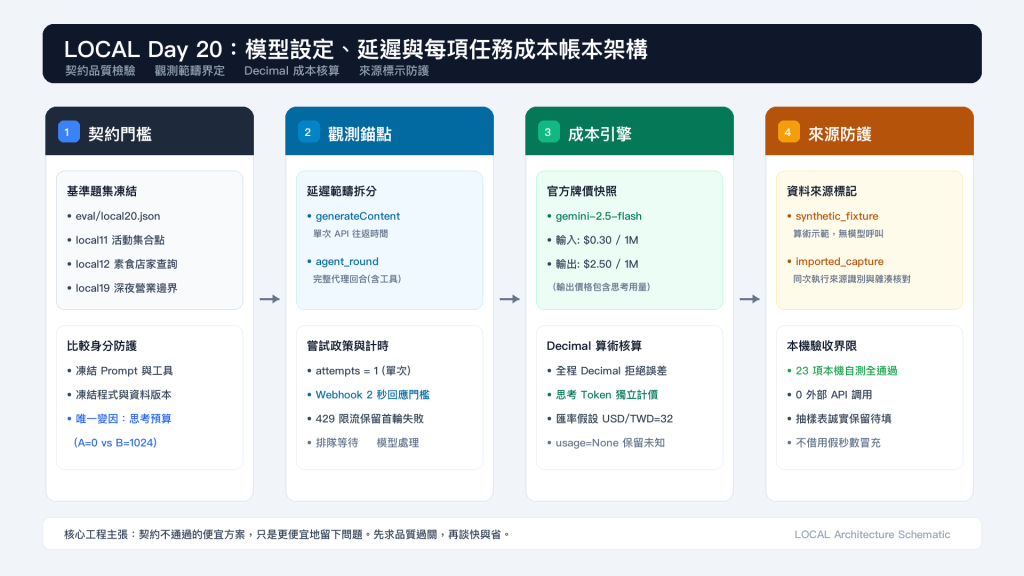Click the LOCAL Architecture Schematic label
The image size is (1024, 576).
872,534
